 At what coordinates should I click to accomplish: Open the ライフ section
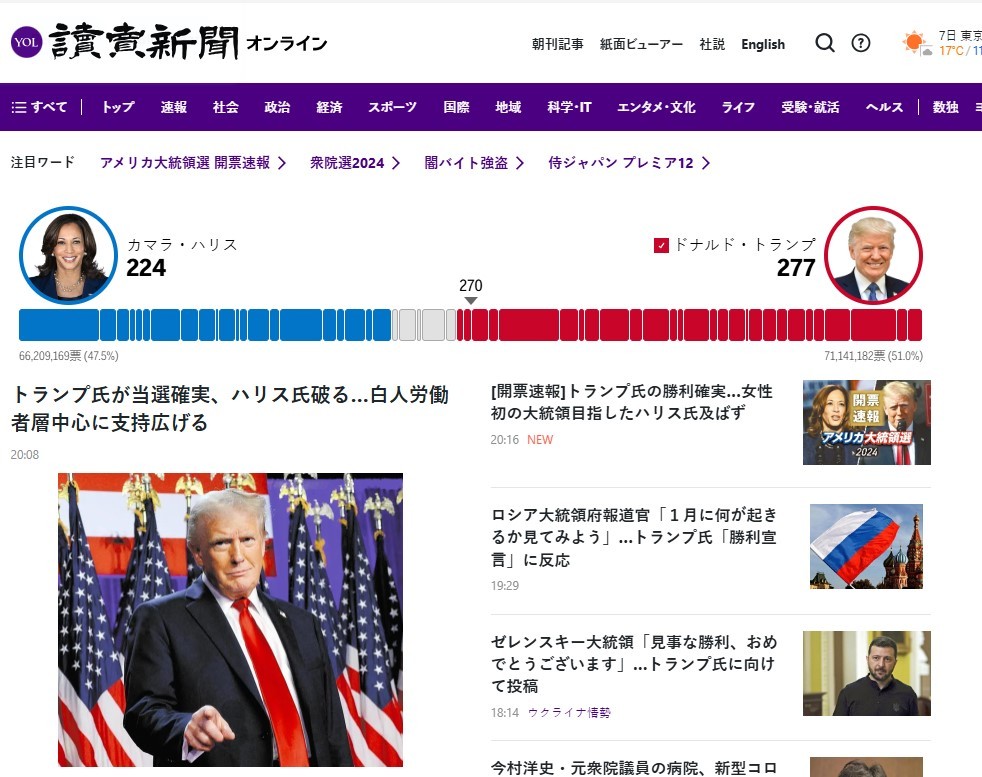pyautogui.click(x=738, y=107)
